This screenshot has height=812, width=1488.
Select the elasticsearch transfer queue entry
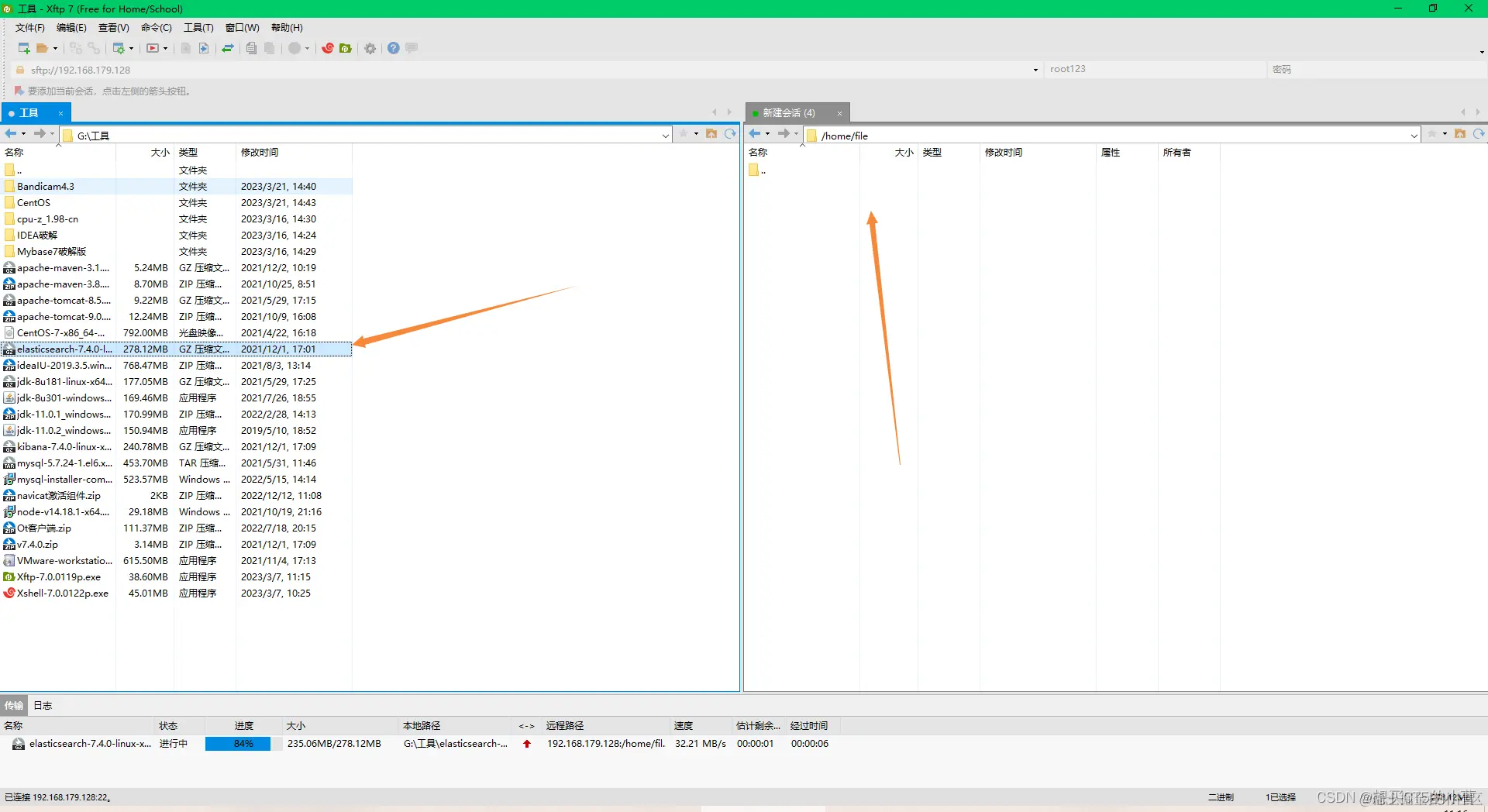(418, 744)
